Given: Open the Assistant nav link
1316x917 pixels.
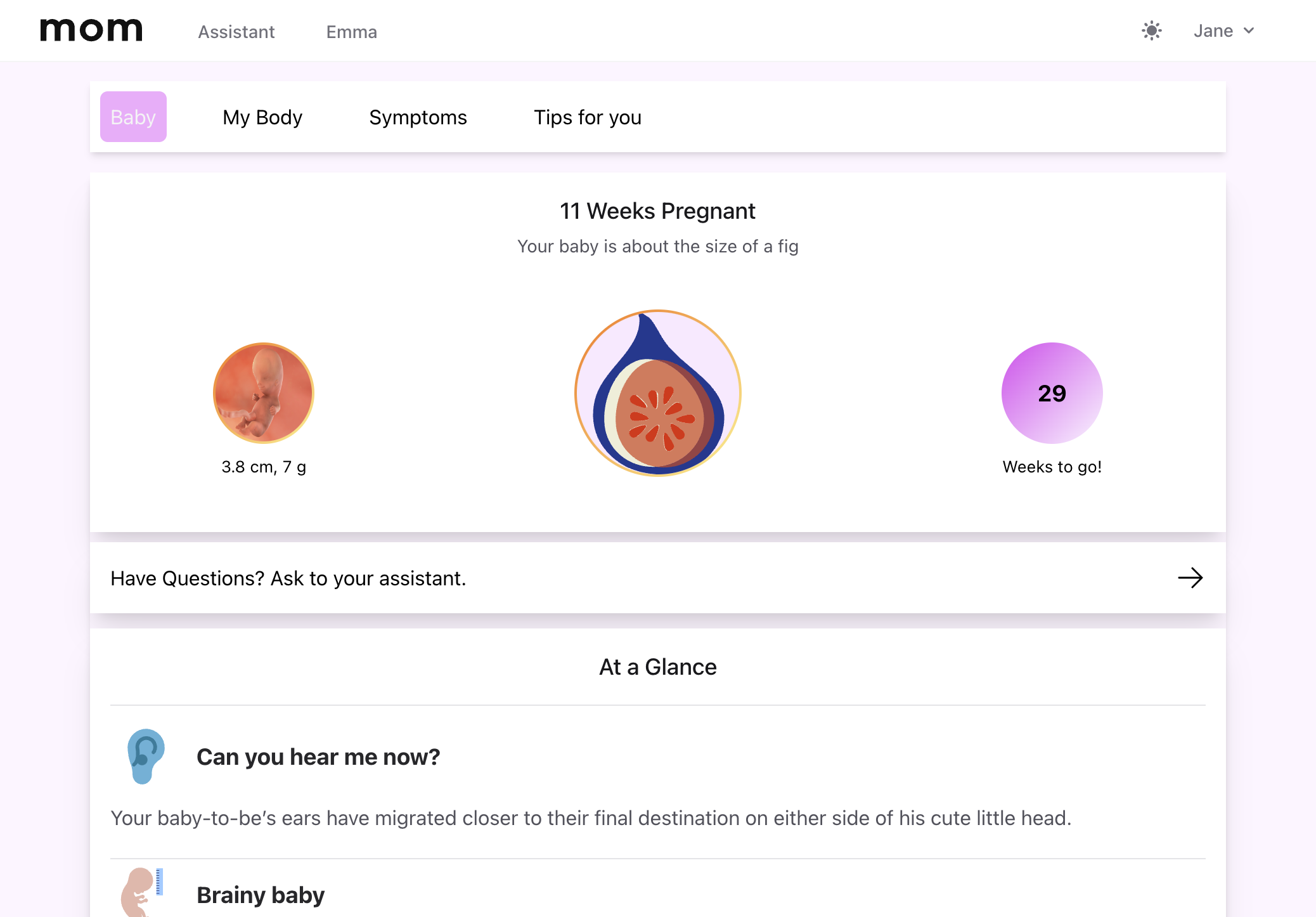Looking at the screenshot, I should (x=236, y=32).
